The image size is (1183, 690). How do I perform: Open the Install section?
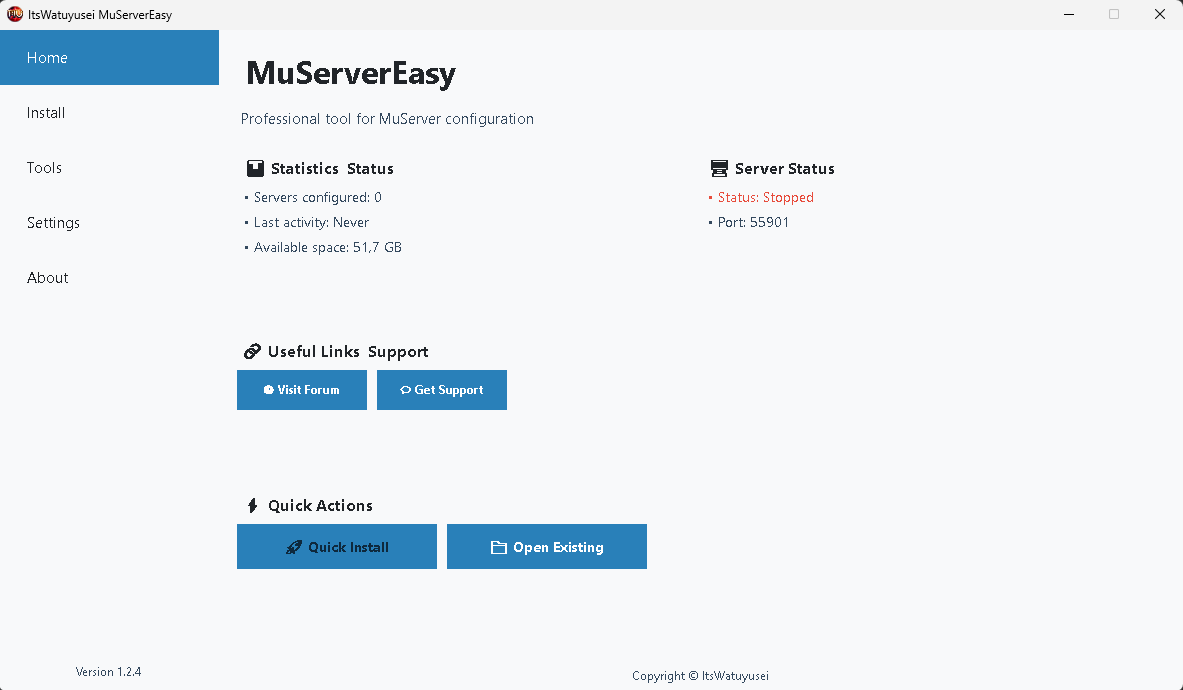coord(45,112)
